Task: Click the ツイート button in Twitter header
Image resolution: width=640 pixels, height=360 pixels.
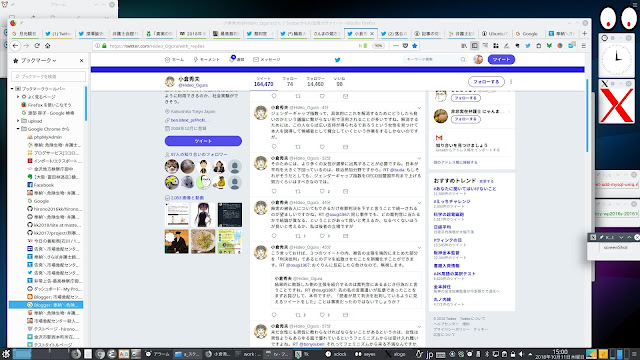Action: [x=501, y=60]
